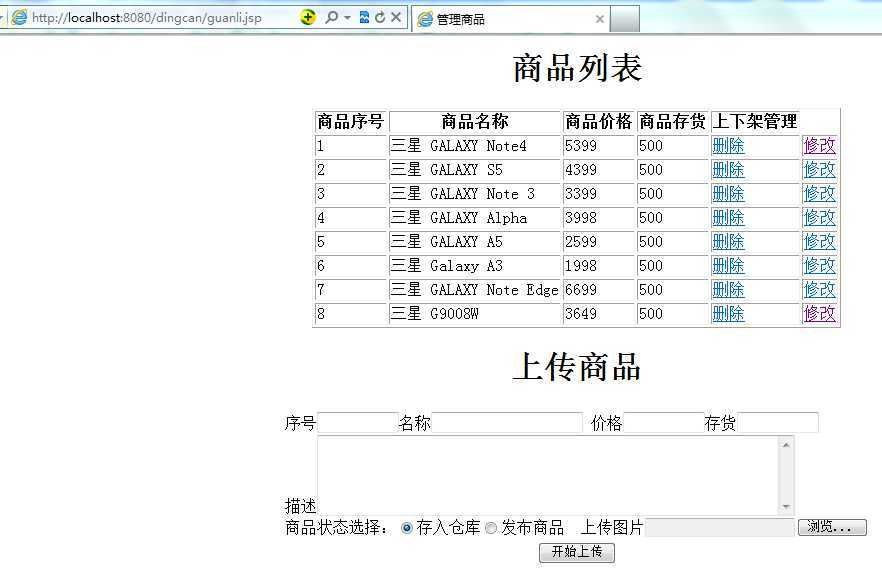Image resolution: width=882 pixels, height=585 pixels.
Task: Click the price cell 5399
Action: point(598,146)
